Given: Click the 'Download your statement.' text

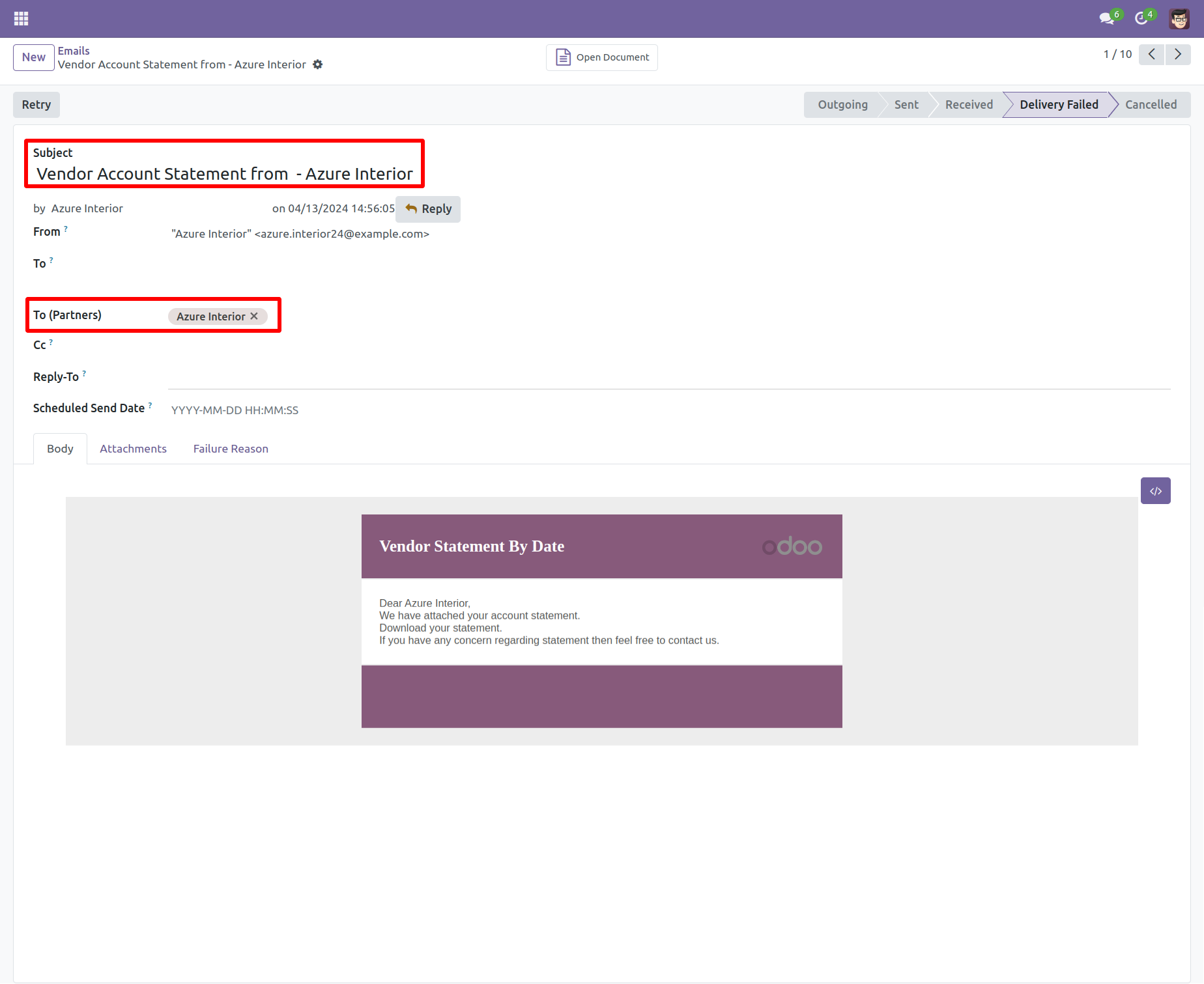Looking at the screenshot, I should 440,628.
